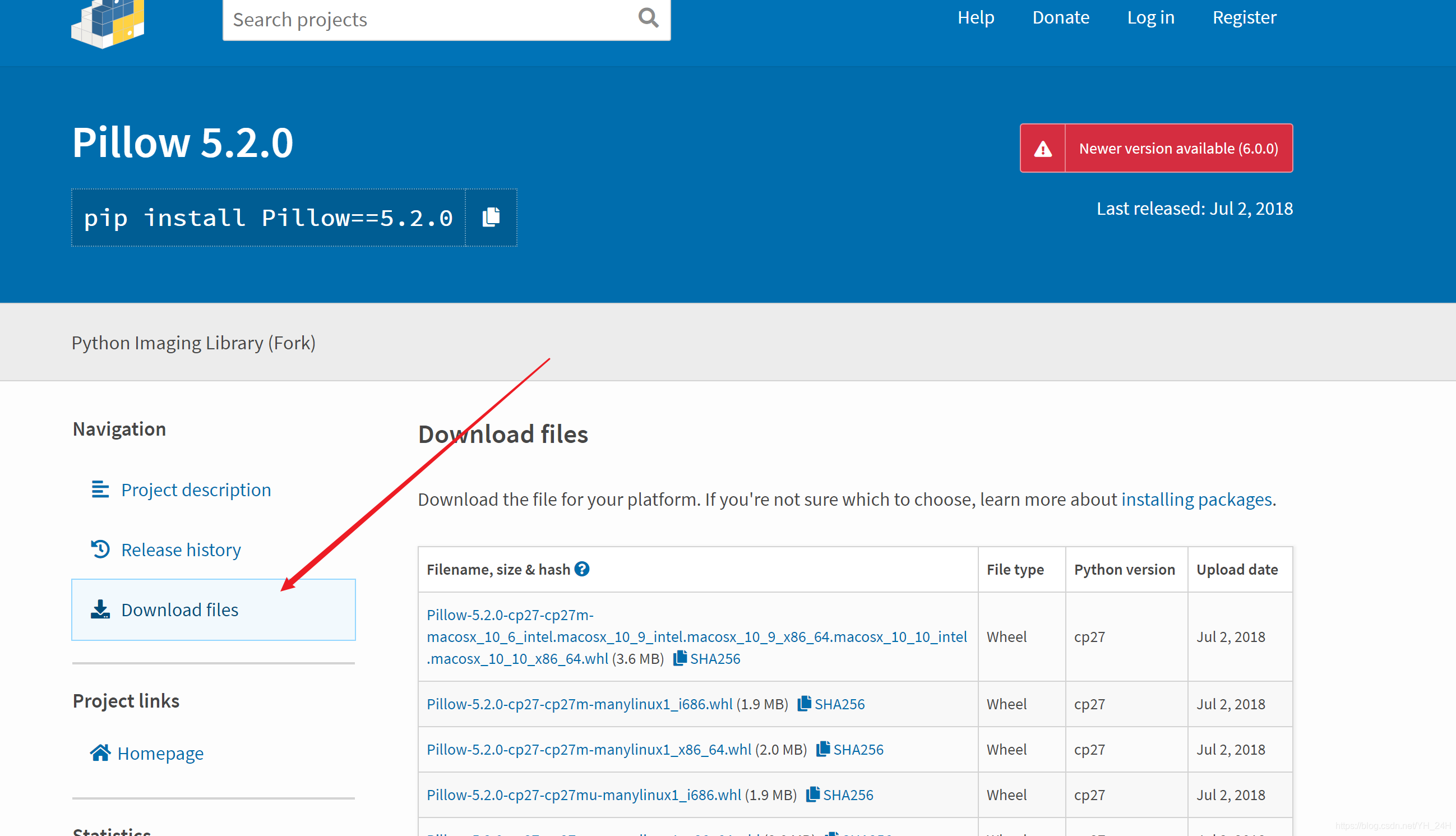Open the Homepage project link
This screenshot has height=836, width=1456.
(147, 753)
